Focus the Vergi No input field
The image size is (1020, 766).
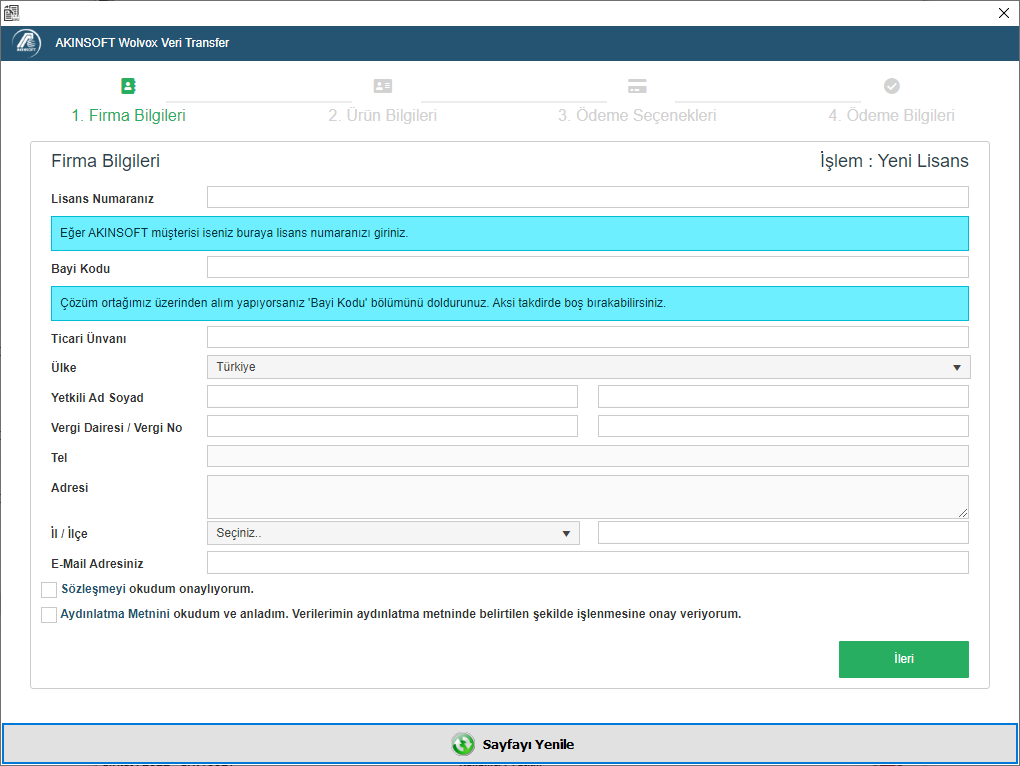783,427
